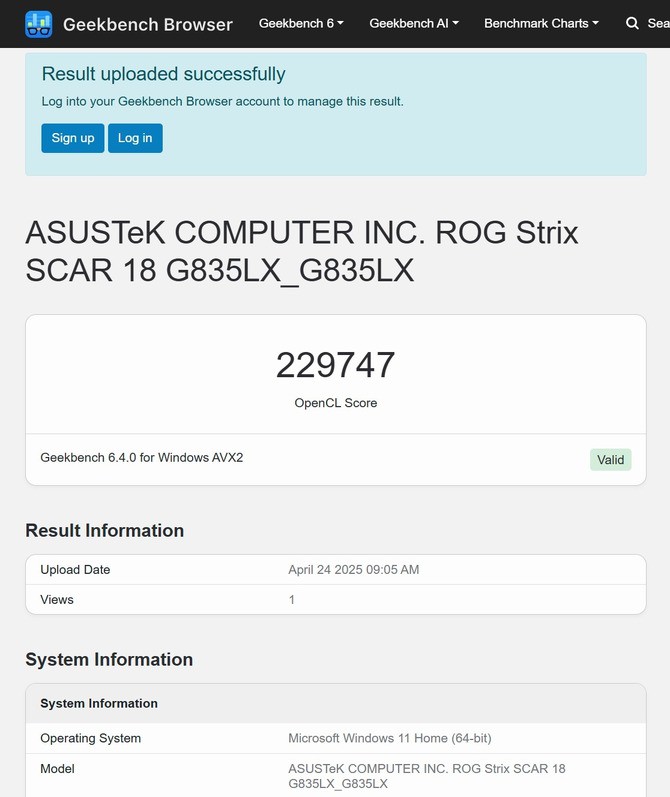
Task: Click the Operating System value Windows 11 Home
Action: pyautogui.click(x=389, y=739)
